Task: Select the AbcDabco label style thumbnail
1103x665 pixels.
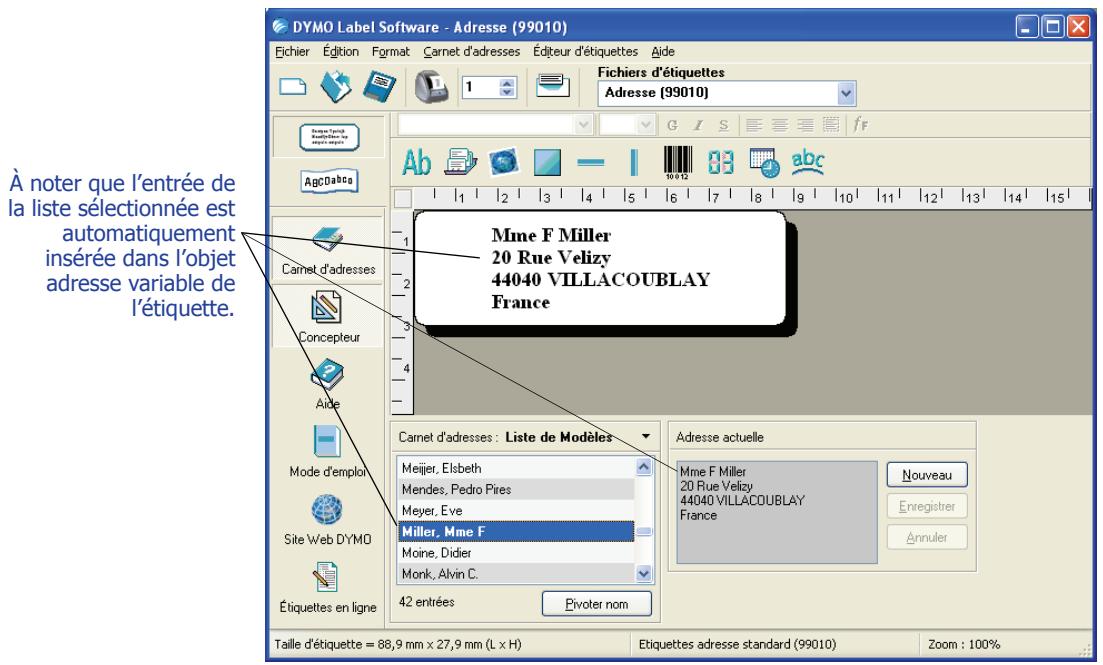Action: pyautogui.click(x=329, y=181)
